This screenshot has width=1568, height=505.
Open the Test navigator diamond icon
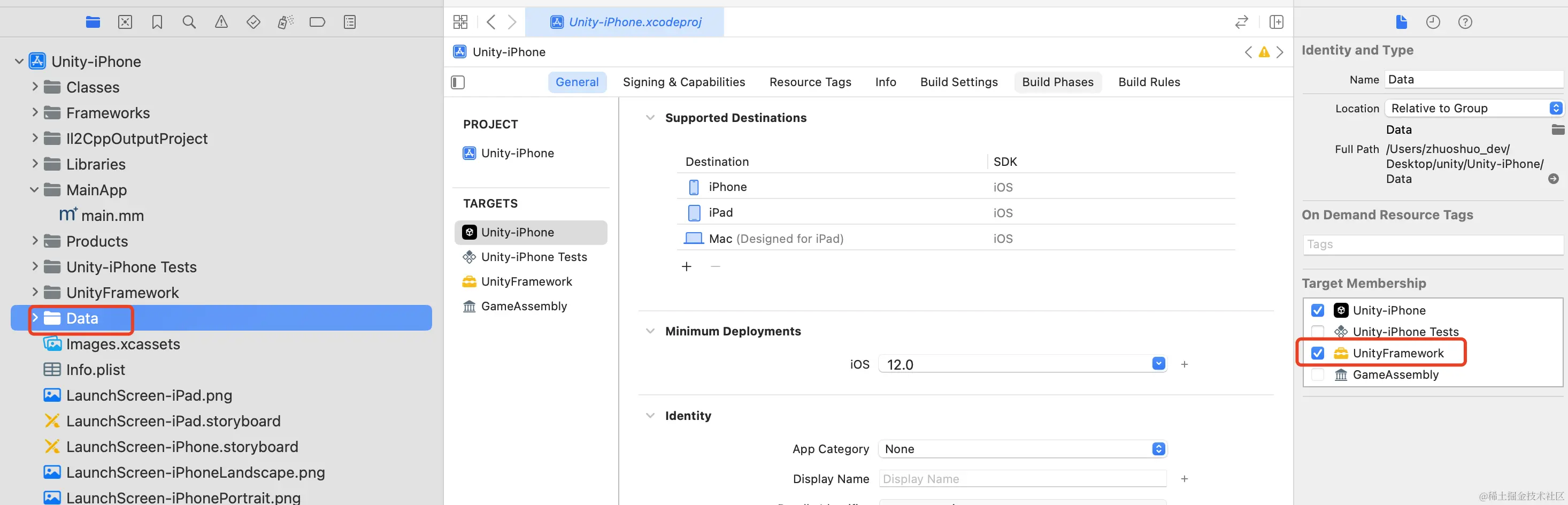tap(253, 22)
